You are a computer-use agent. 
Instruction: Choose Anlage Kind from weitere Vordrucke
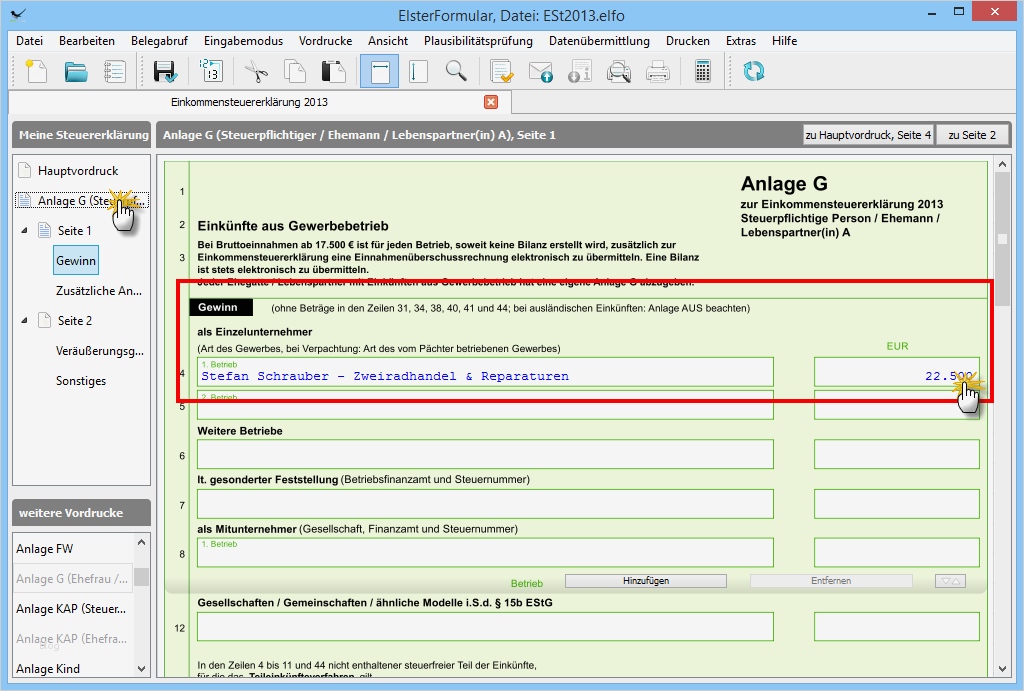(x=48, y=669)
